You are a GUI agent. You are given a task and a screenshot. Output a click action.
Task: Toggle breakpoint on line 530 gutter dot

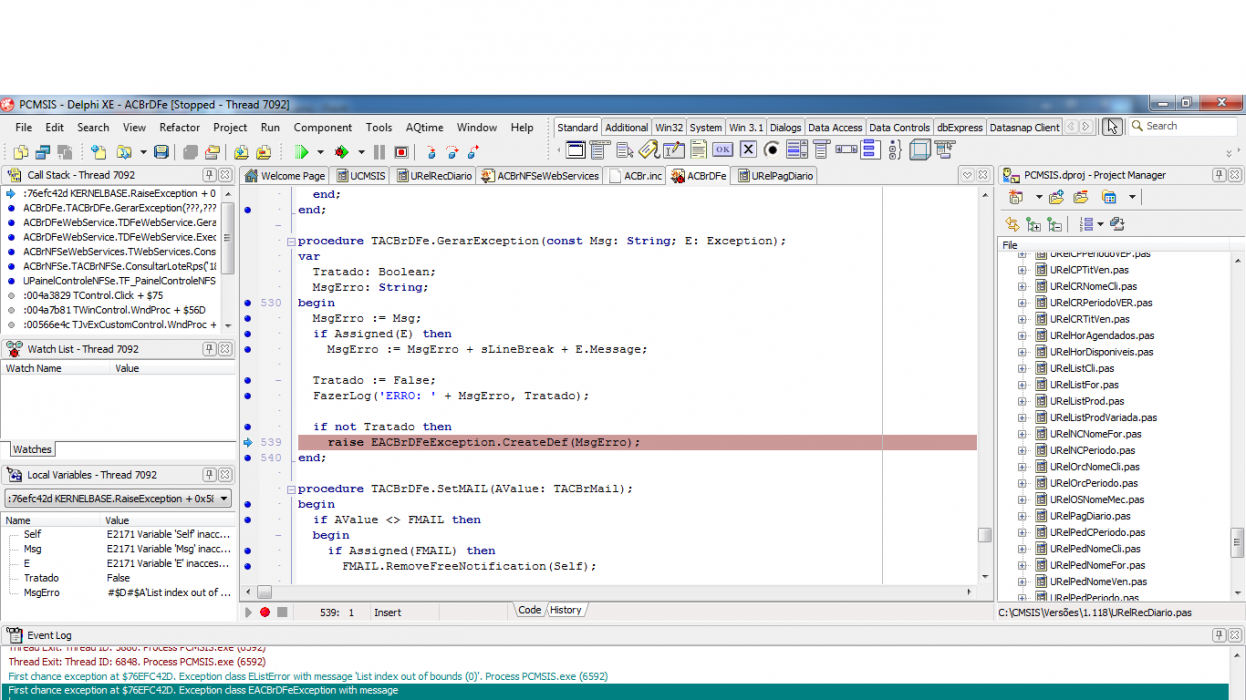(x=247, y=303)
